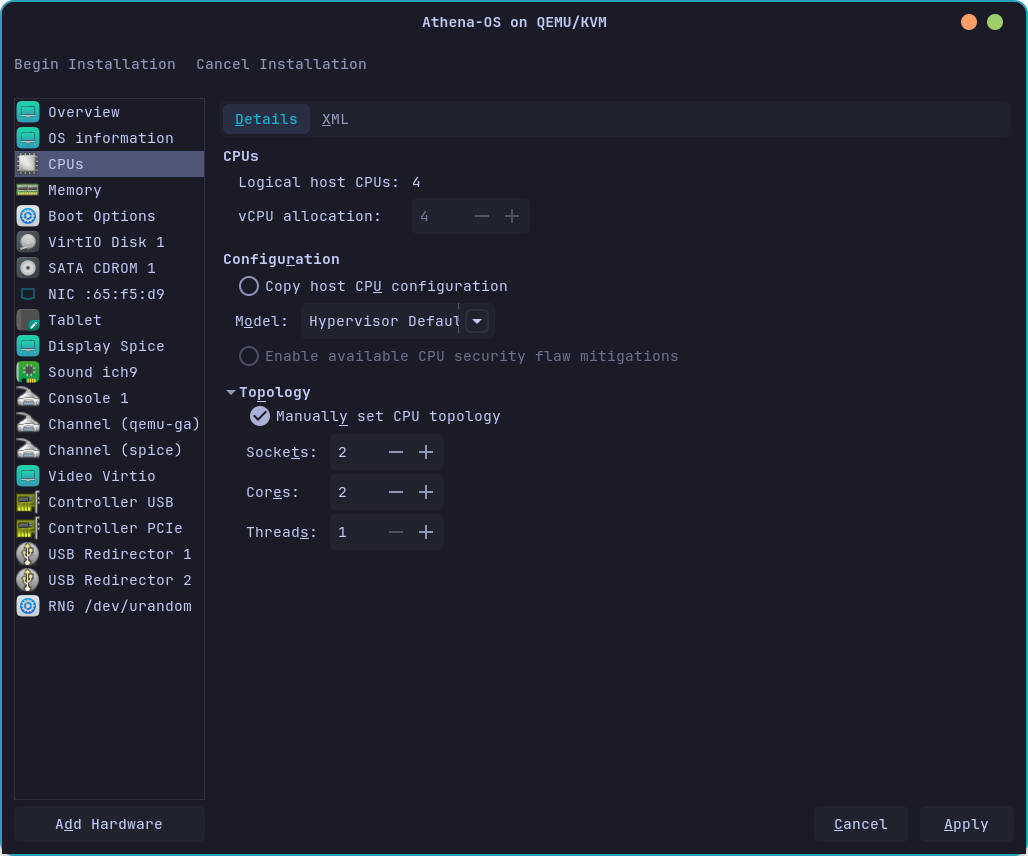Open the Begin Installation menu

click(95, 64)
